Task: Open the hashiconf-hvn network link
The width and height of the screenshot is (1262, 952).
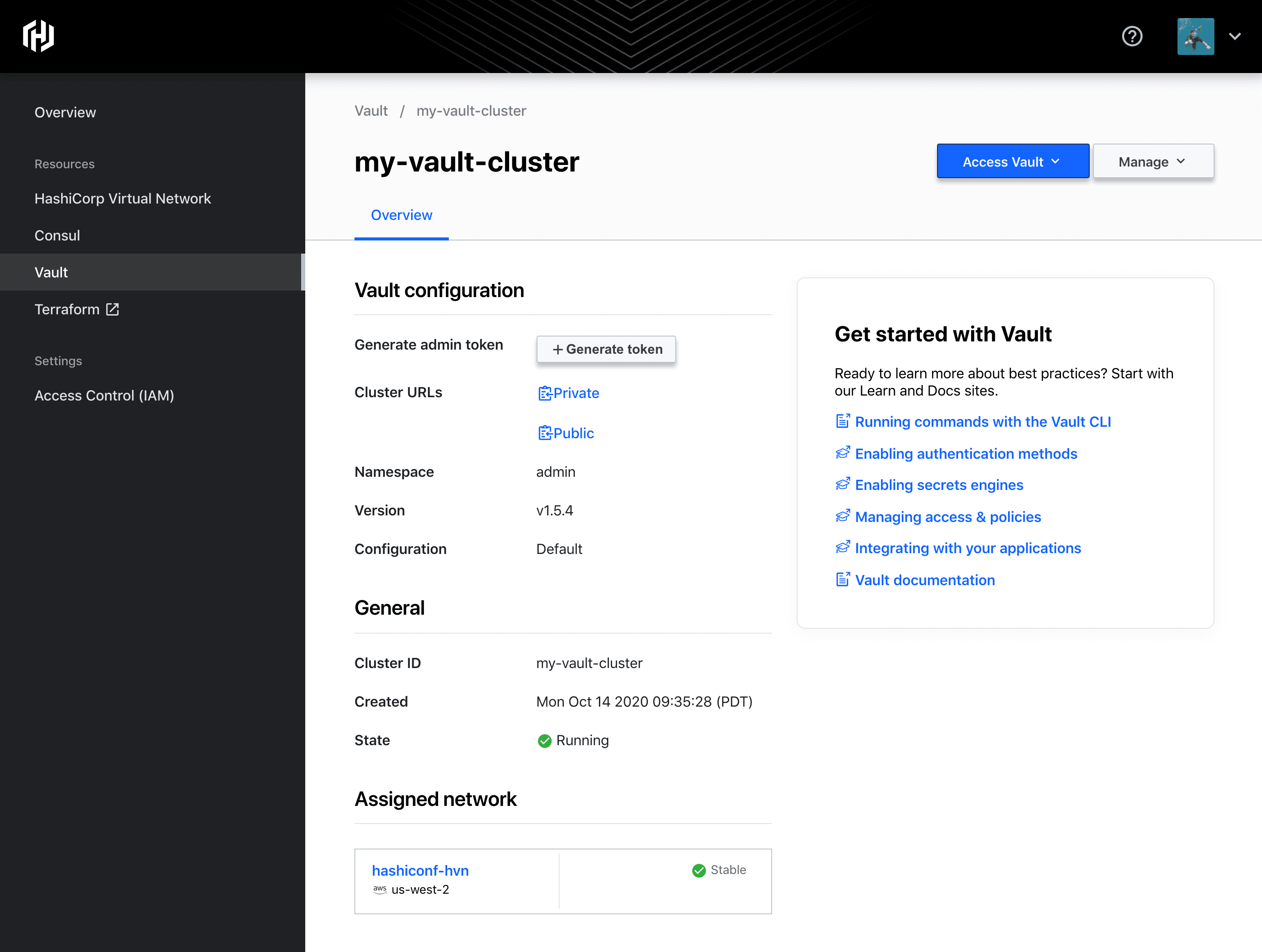Action: click(420, 870)
